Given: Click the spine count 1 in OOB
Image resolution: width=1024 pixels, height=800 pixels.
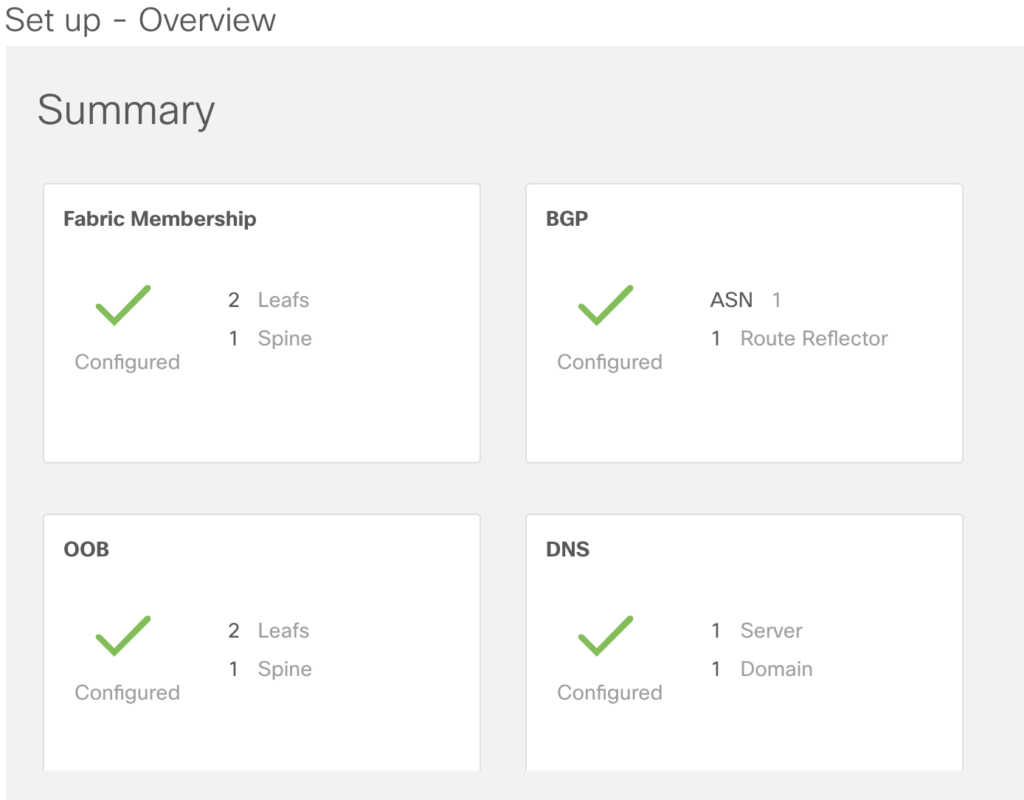Looking at the screenshot, I should pyautogui.click(x=233, y=669).
